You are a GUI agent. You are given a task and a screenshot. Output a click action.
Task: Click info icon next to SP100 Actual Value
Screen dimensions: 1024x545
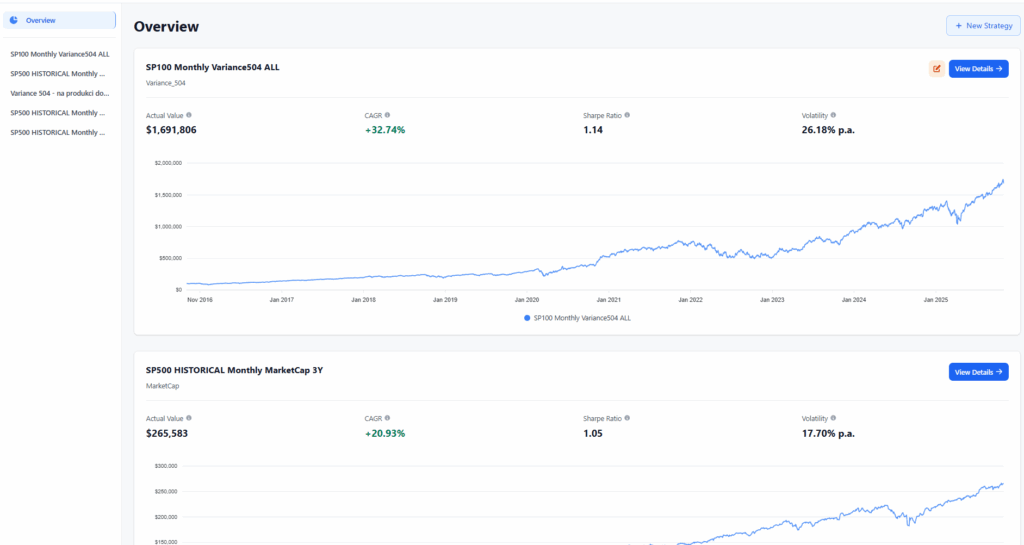tap(189, 115)
